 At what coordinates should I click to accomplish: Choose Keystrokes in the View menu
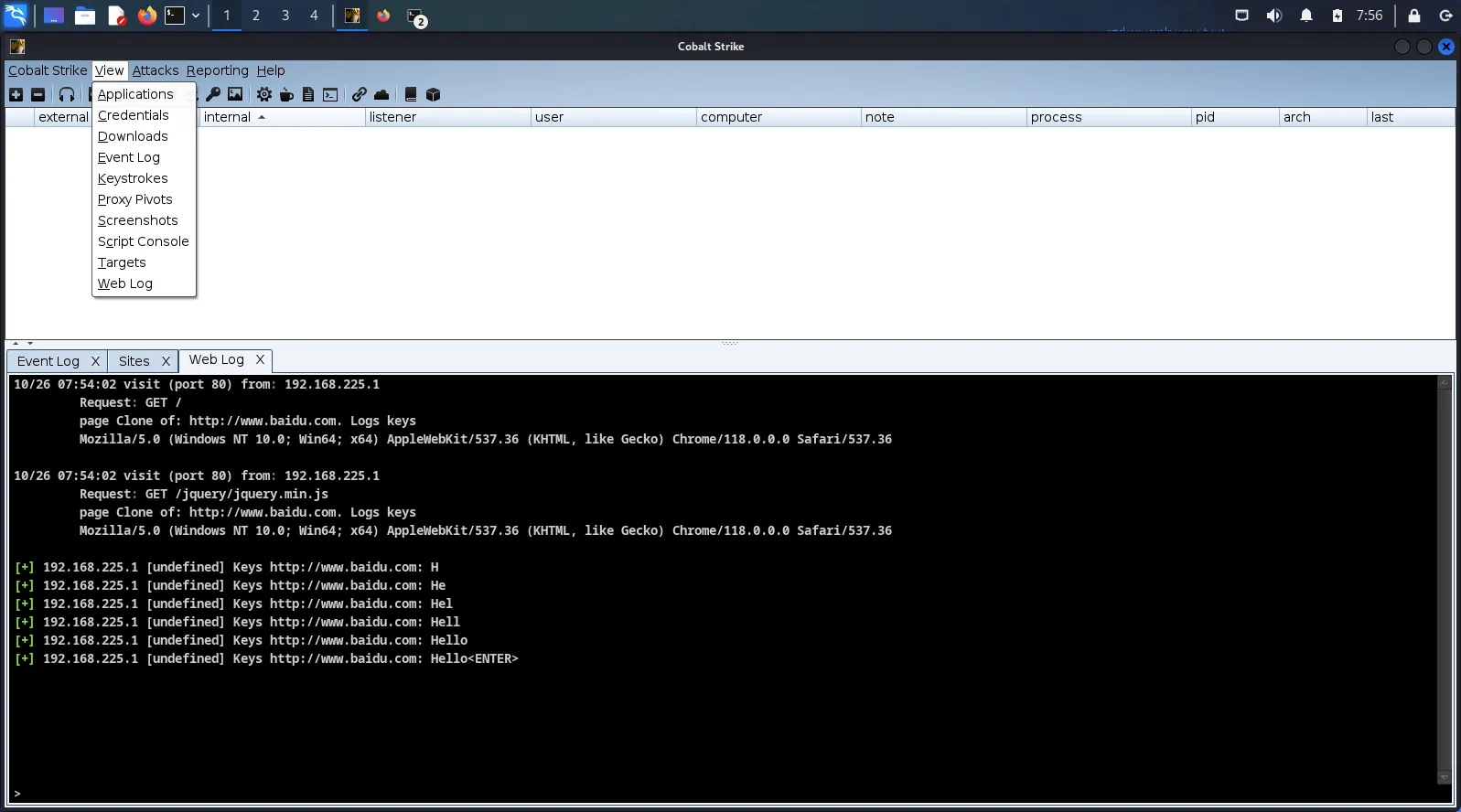click(133, 178)
